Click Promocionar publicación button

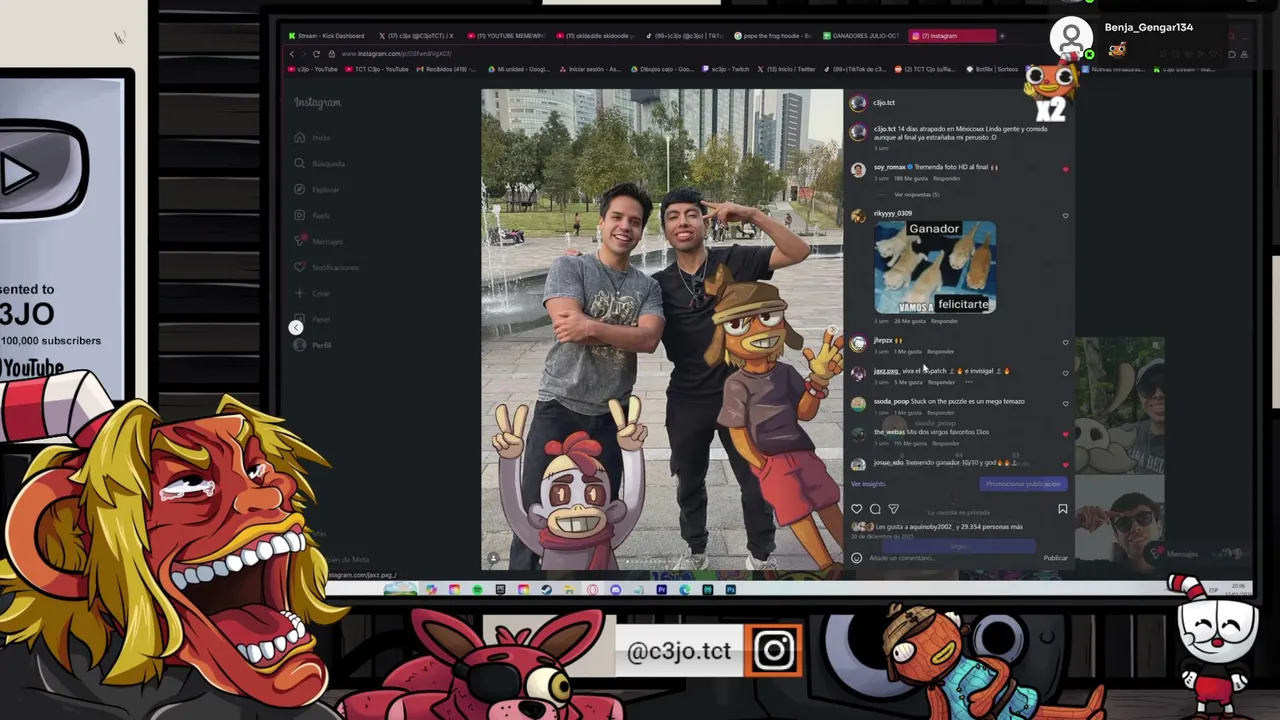(1022, 484)
